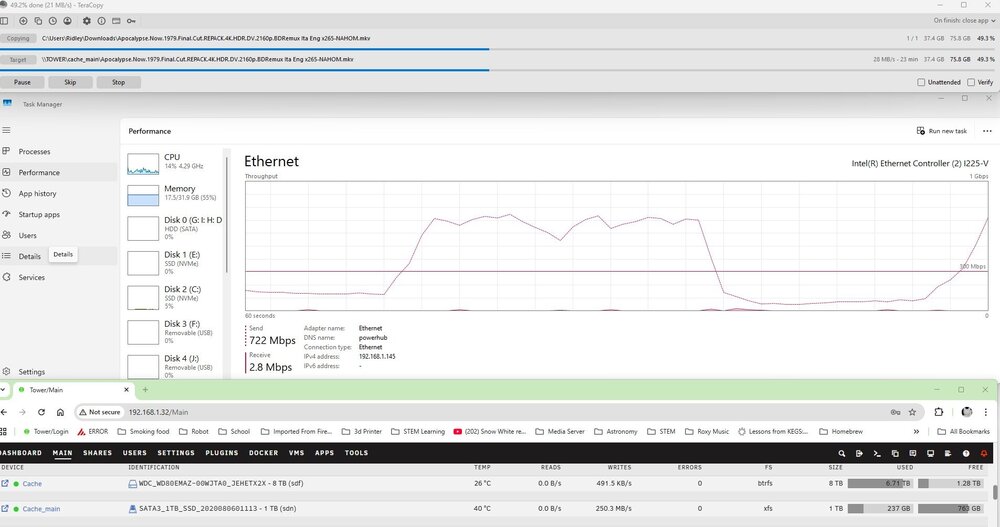The height and width of the screenshot is (527, 1000).
Task: Click TeraCopy add files plus icon
Action: point(23,21)
